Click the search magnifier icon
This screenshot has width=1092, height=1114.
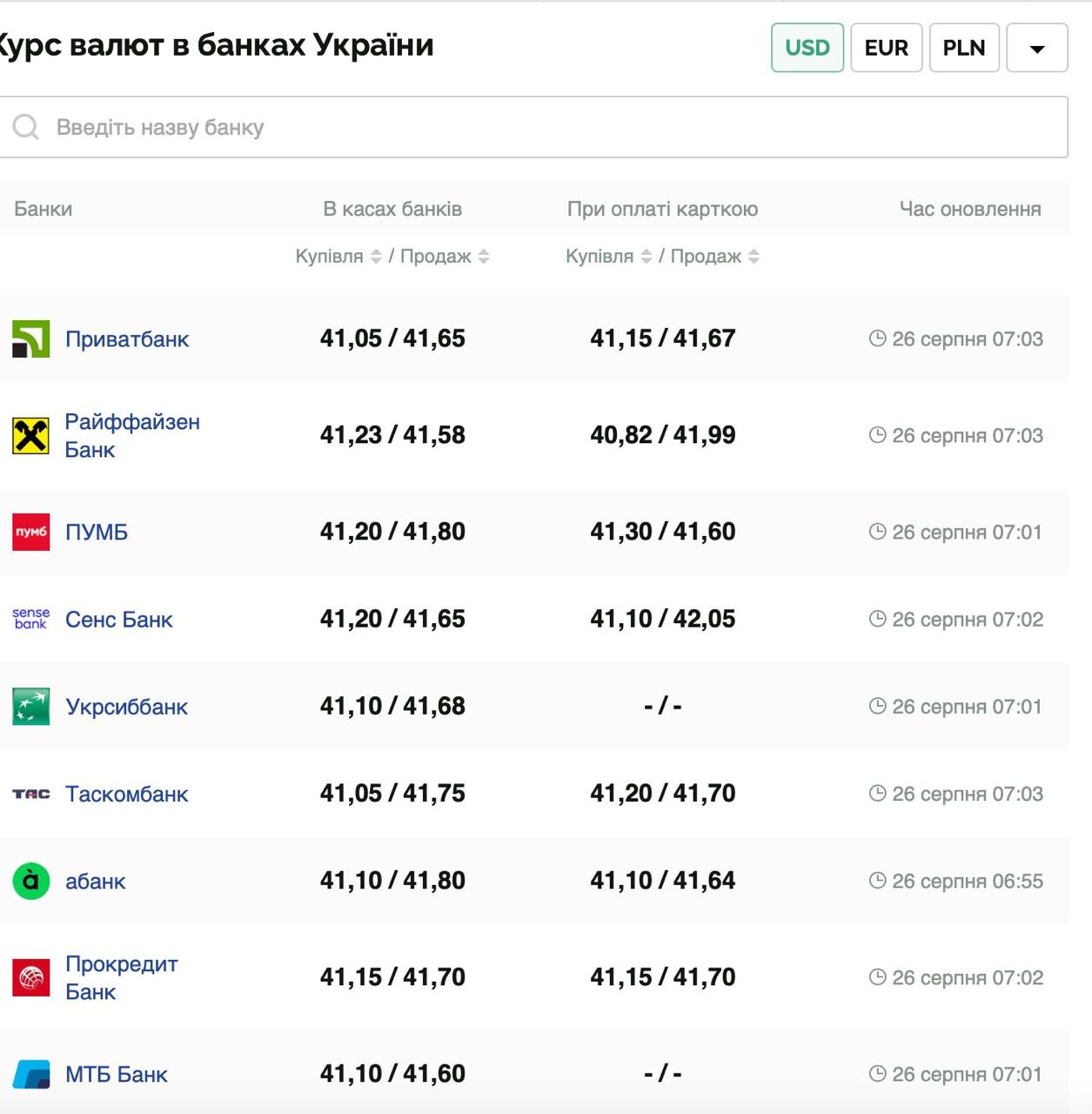tap(26, 127)
